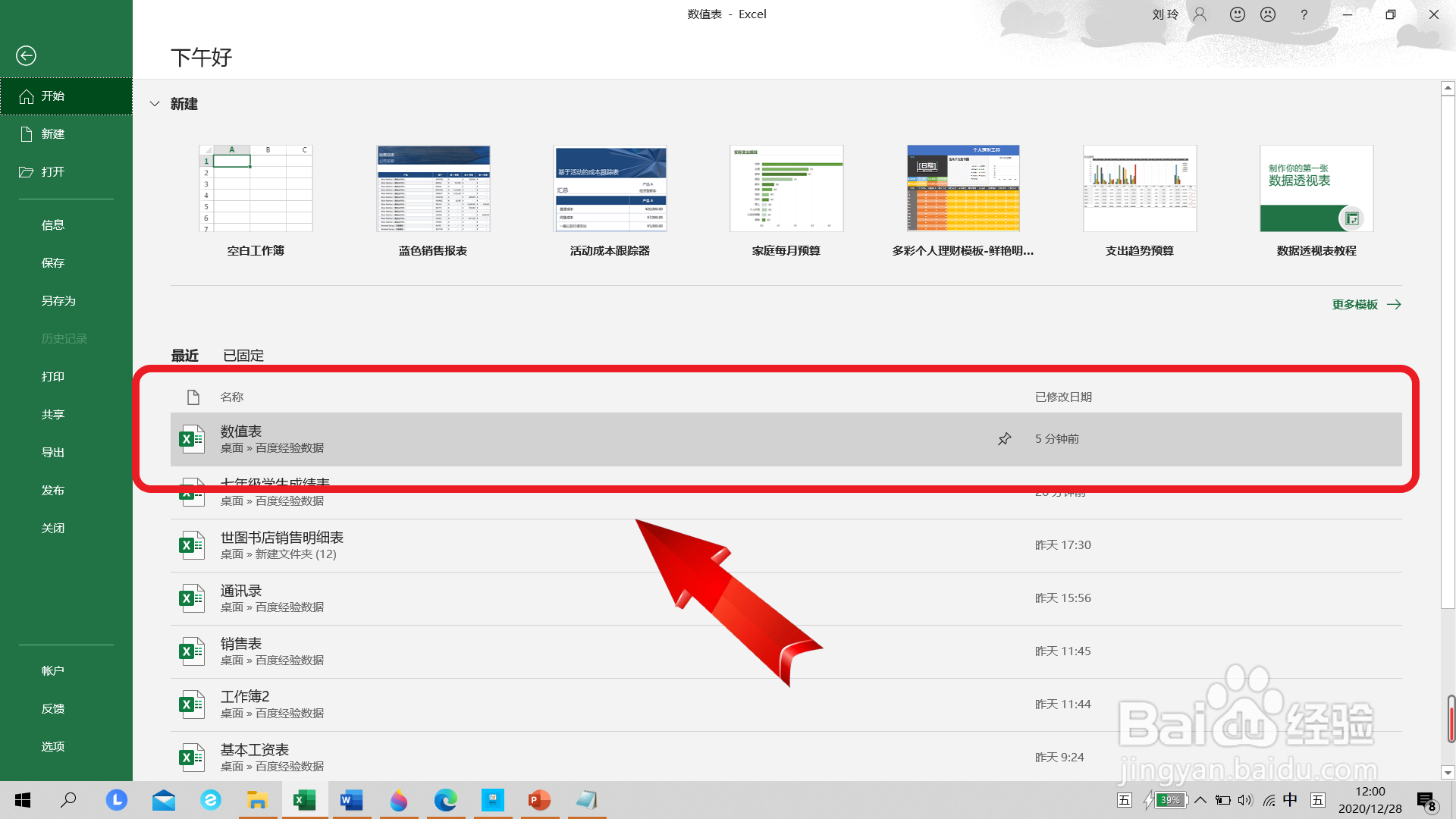Open File Explorer from the taskbar

[258, 800]
